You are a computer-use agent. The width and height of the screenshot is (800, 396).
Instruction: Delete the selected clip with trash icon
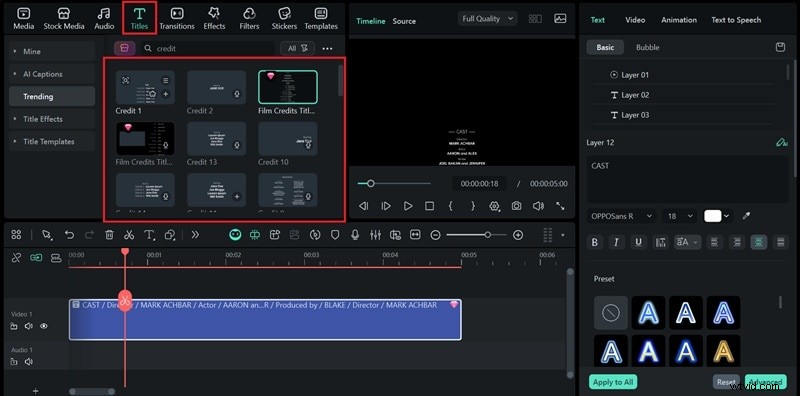click(x=109, y=235)
